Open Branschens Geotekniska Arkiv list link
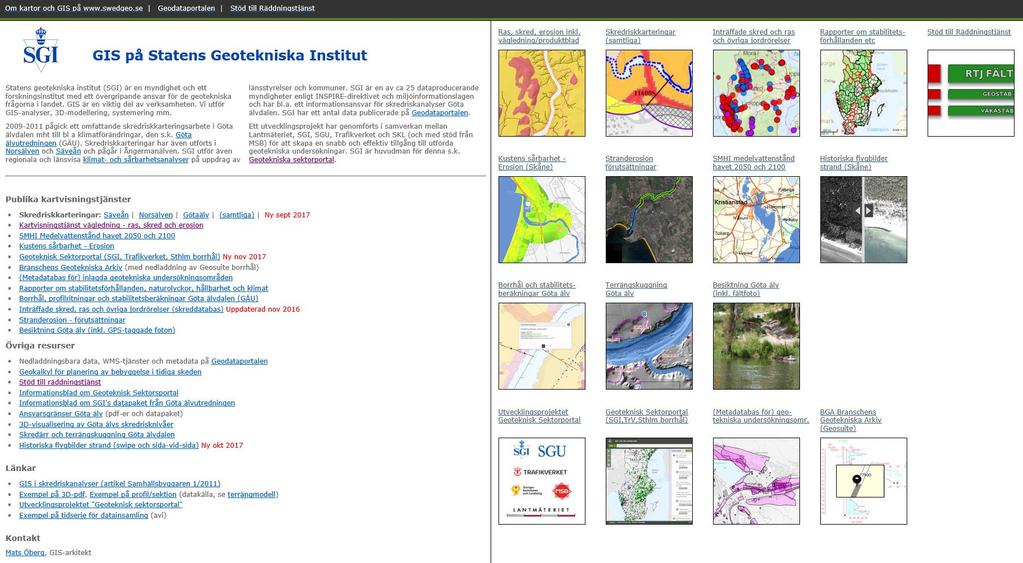Viewport: 1023px width, 563px height. [70, 267]
